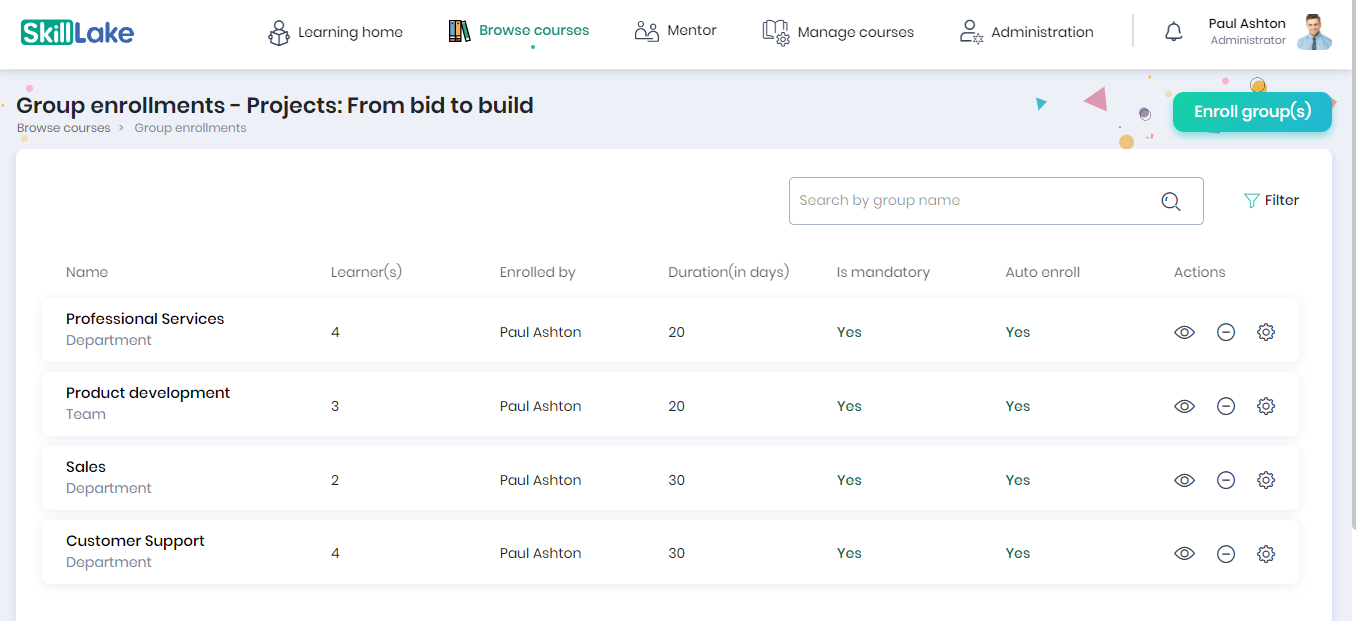
Task: Open settings gear for the Sales group
Action: [1266, 480]
